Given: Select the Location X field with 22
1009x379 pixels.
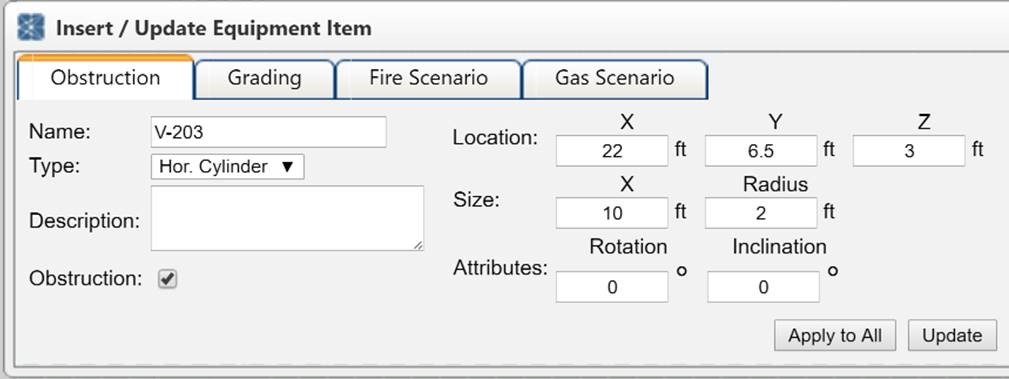Looking at the screenshot, I should [612, 151].
